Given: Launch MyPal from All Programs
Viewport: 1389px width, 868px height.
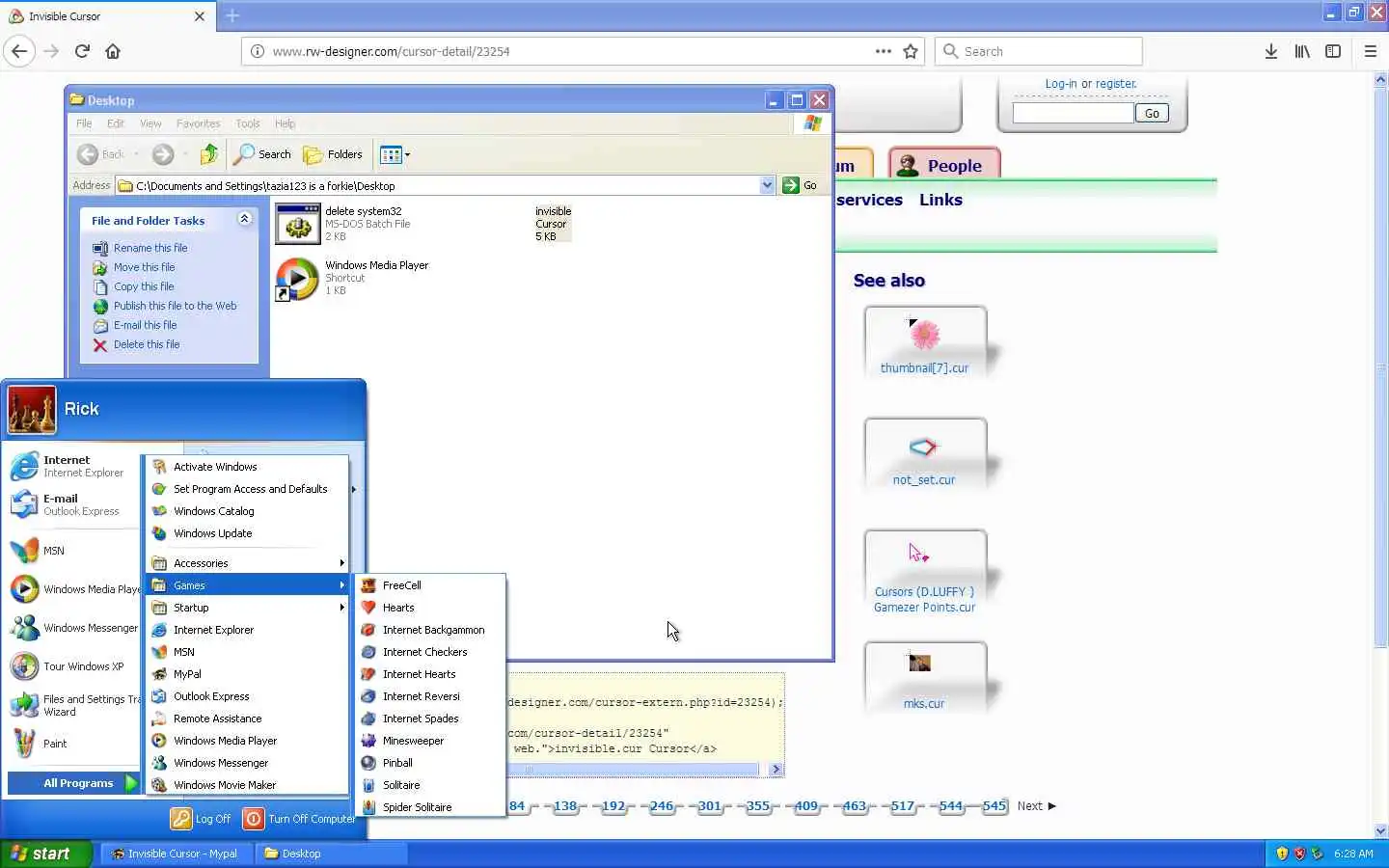Looking at the screenshot, I should tap(247, 674).
